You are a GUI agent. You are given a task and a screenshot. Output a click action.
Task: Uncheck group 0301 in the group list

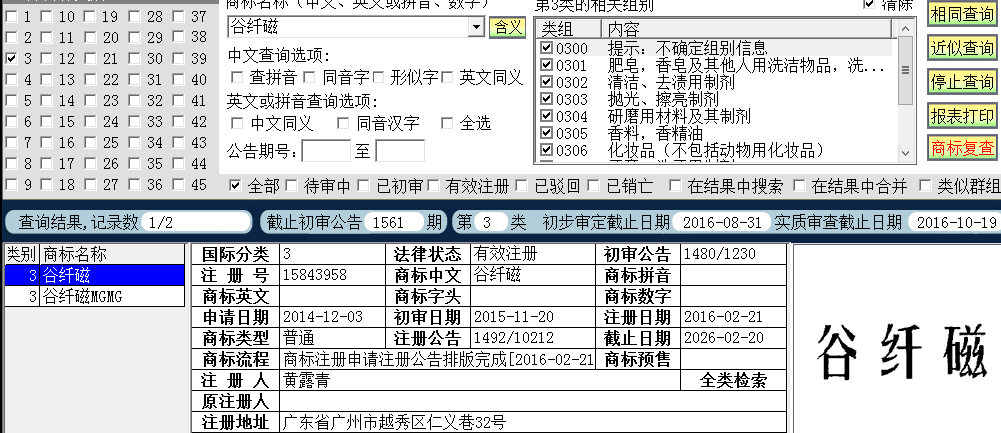tap(546, 65)
